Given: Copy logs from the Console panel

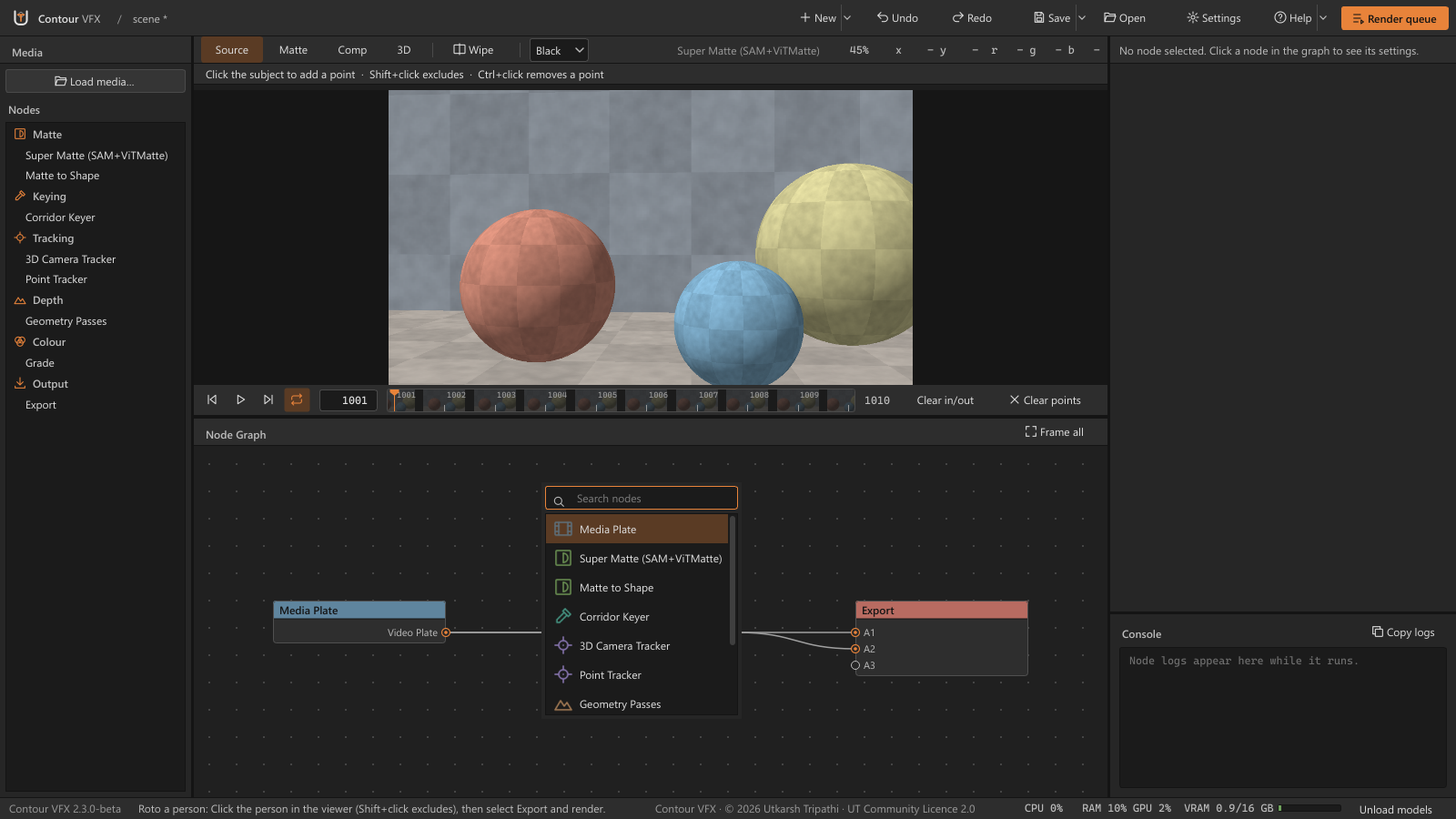Looking at the screenshot, I should [x=1403, y=632].
